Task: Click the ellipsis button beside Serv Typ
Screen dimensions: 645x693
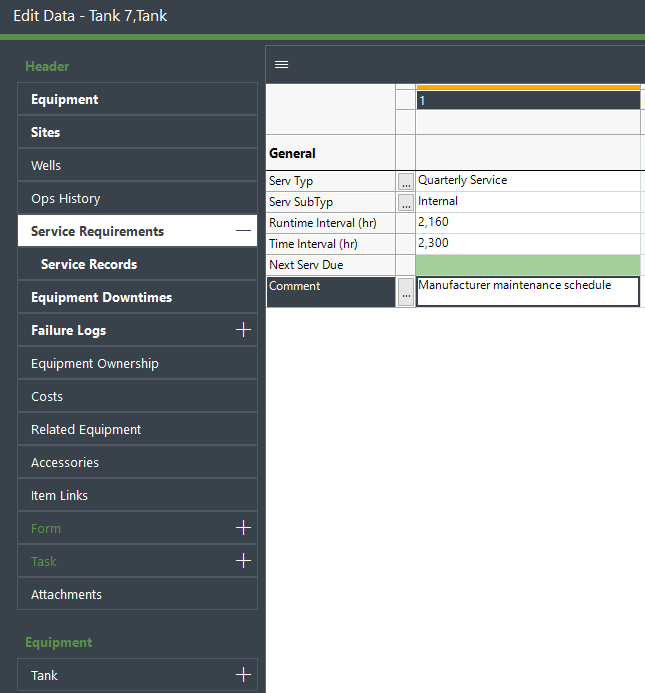Action: (406, 182)
